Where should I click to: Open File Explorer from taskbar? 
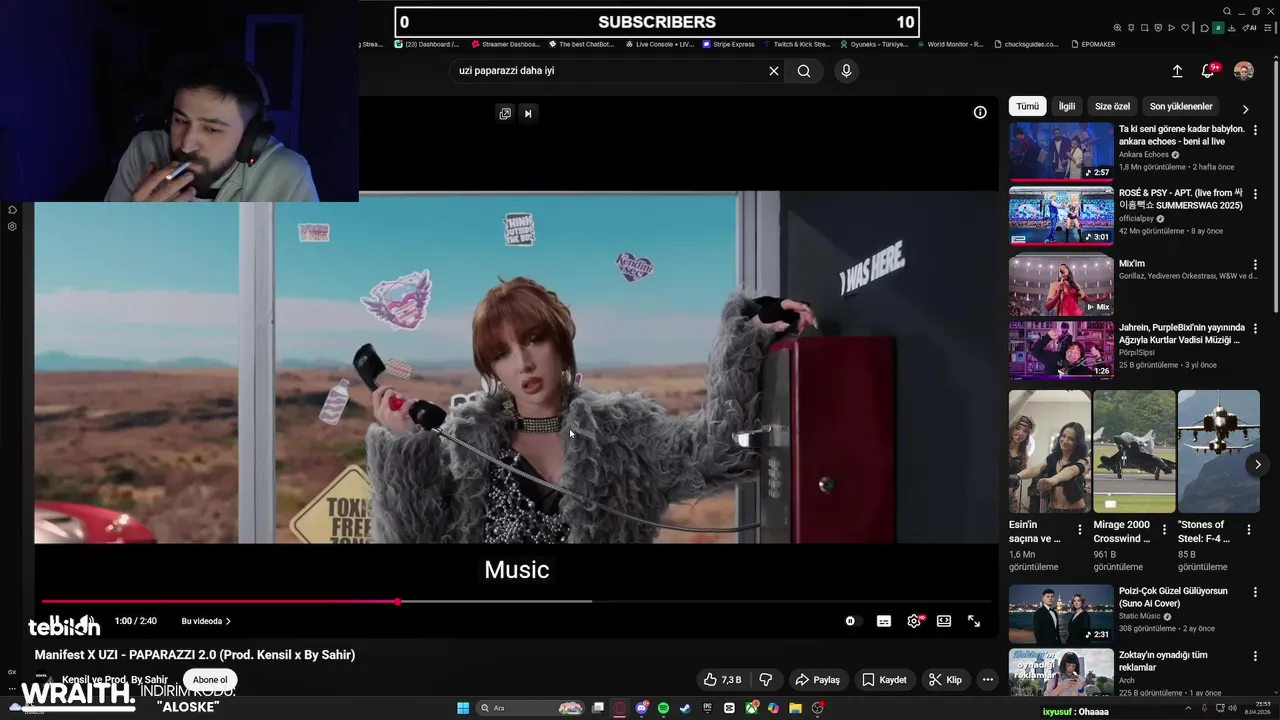[x=796, y=708]
